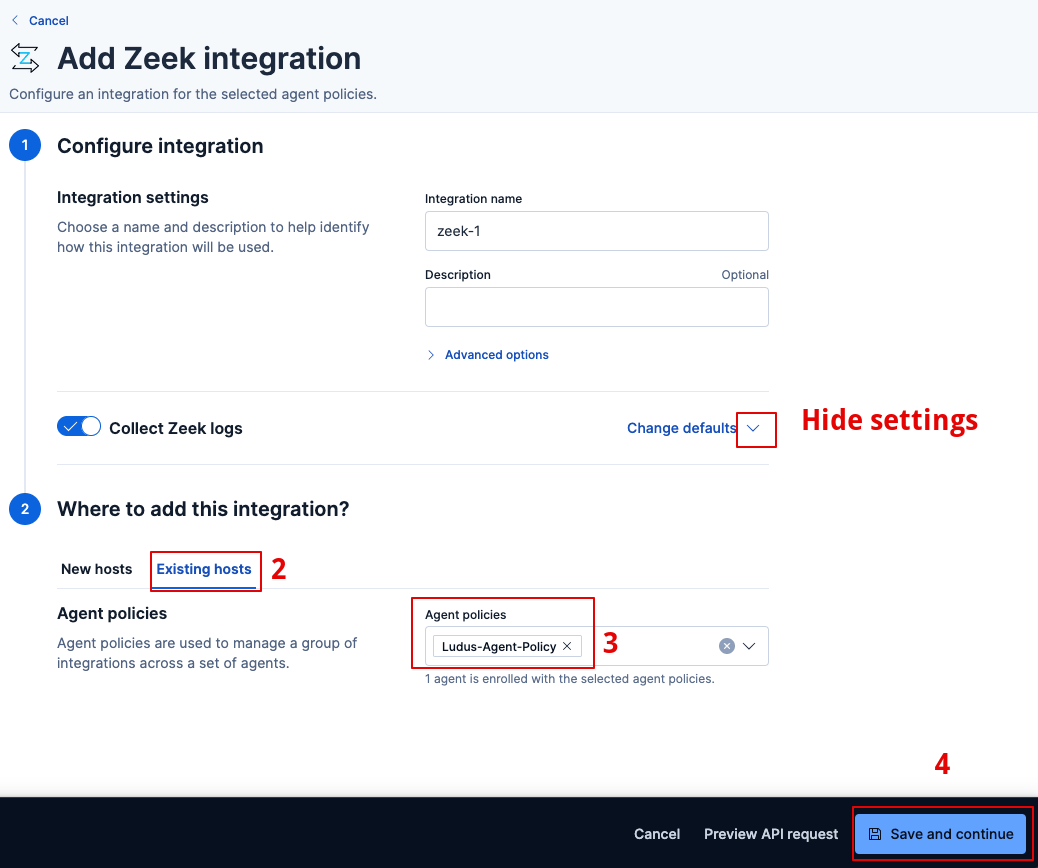Disable the Collect Zeek logs toggle

pos(79,426)
